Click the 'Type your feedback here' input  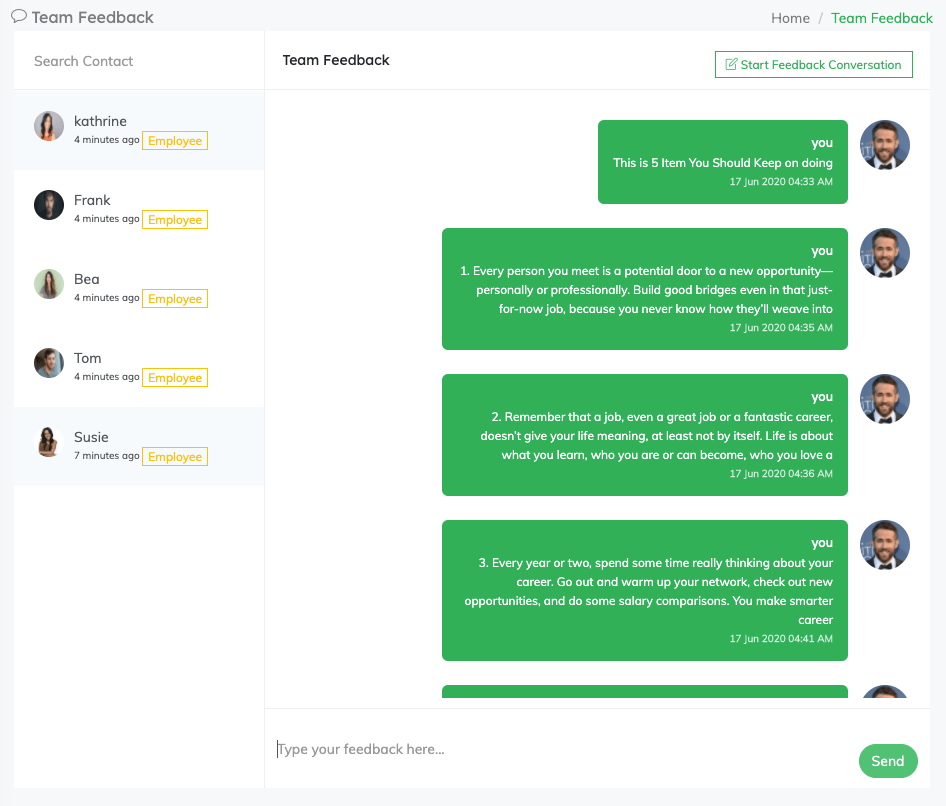560,749
